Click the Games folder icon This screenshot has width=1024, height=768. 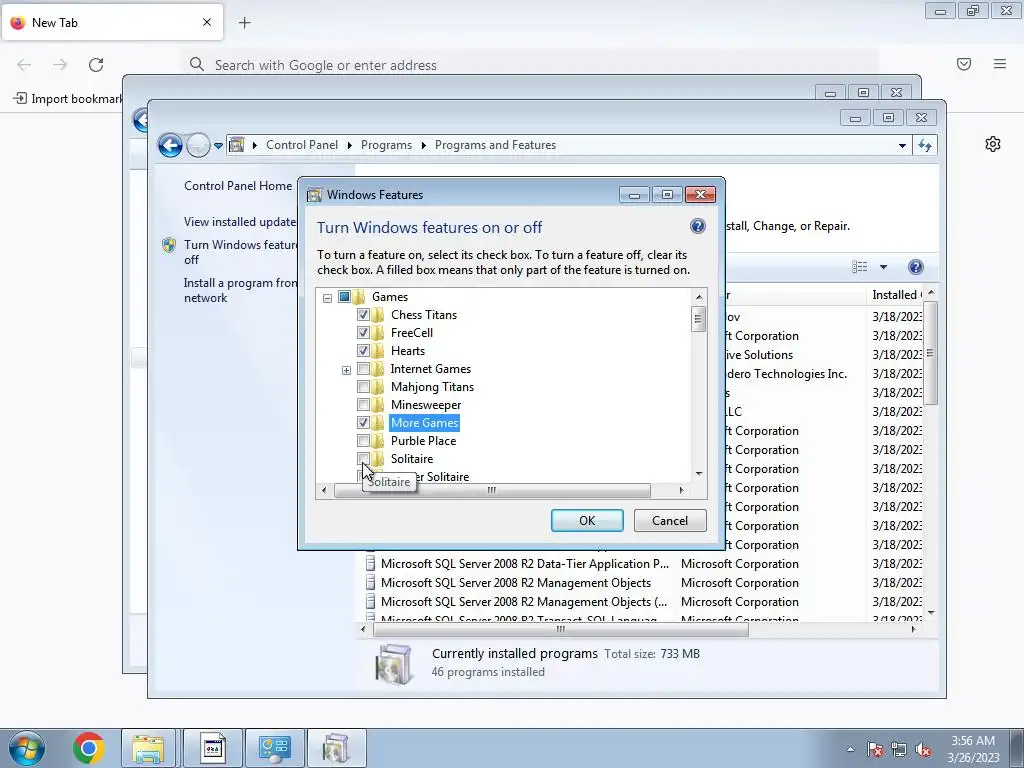pos(359,296)
